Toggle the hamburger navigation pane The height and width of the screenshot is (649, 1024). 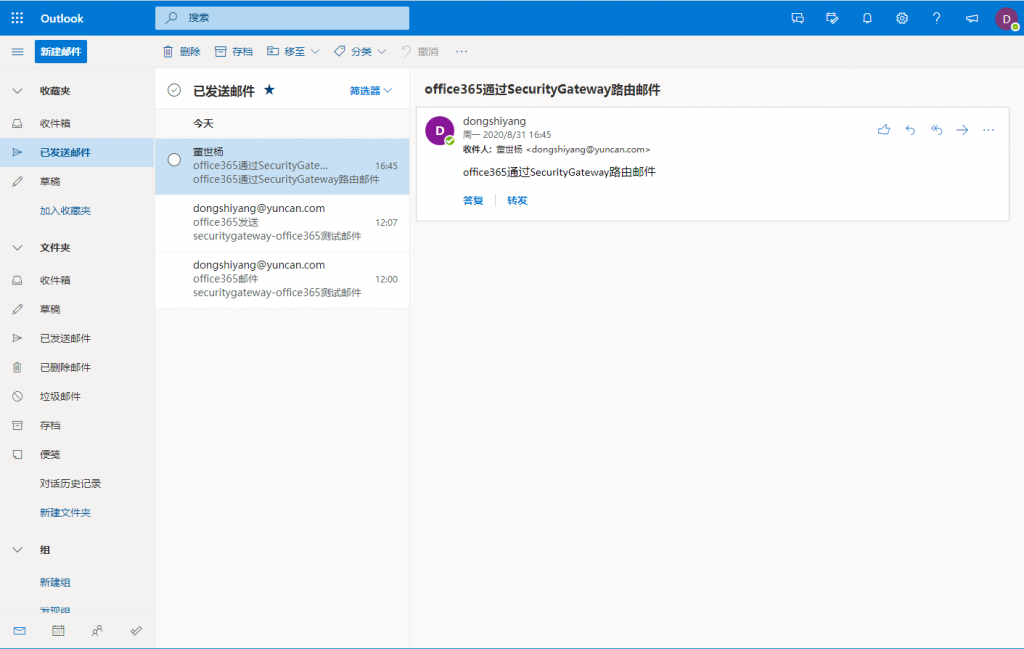18,52
